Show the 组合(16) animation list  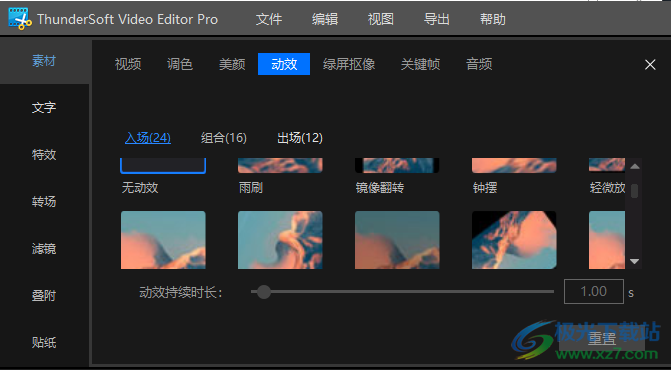click(223, 138)
